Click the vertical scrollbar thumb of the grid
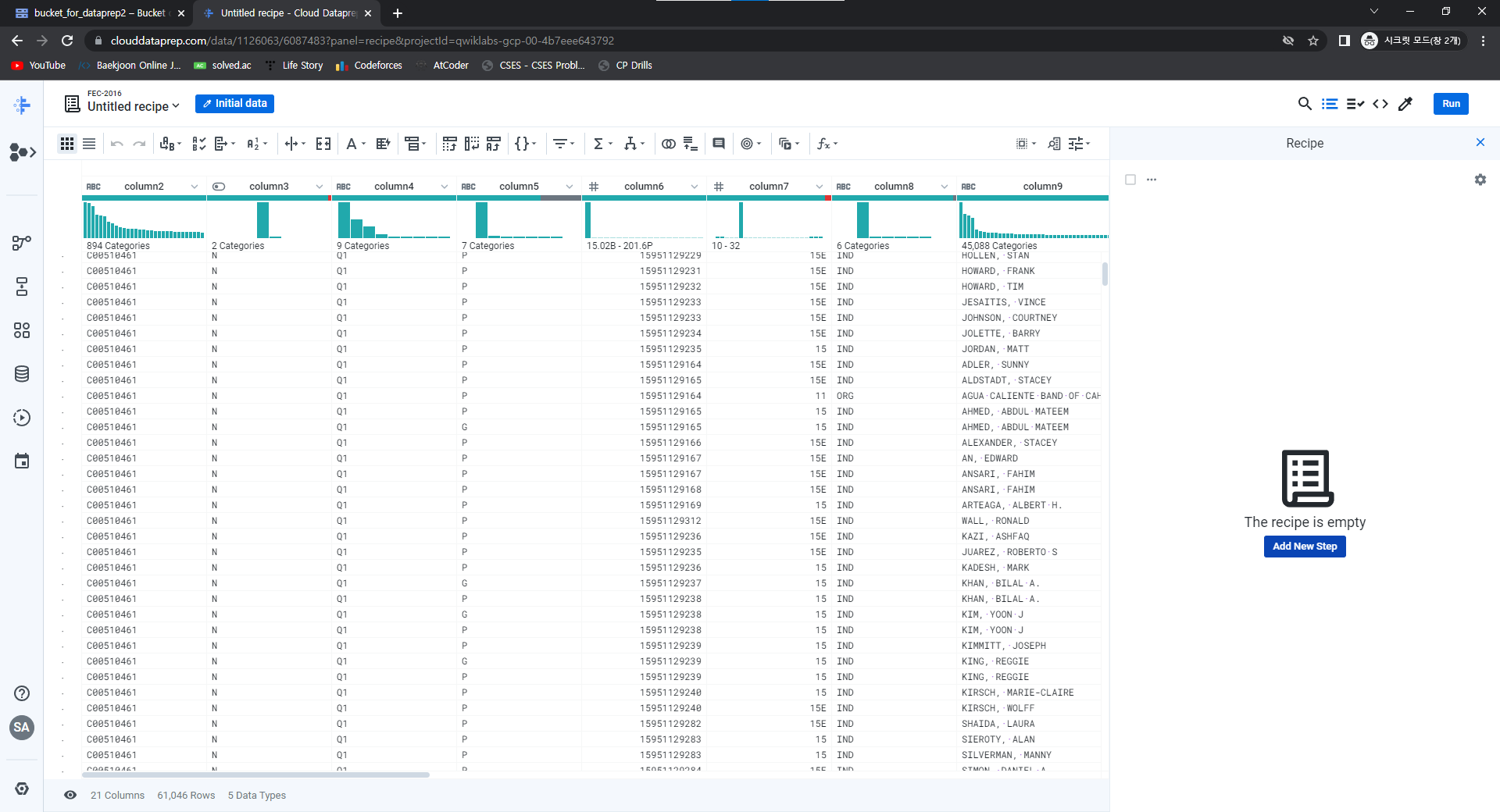This screenshot has height=812, width=1500. [1105, 274]
